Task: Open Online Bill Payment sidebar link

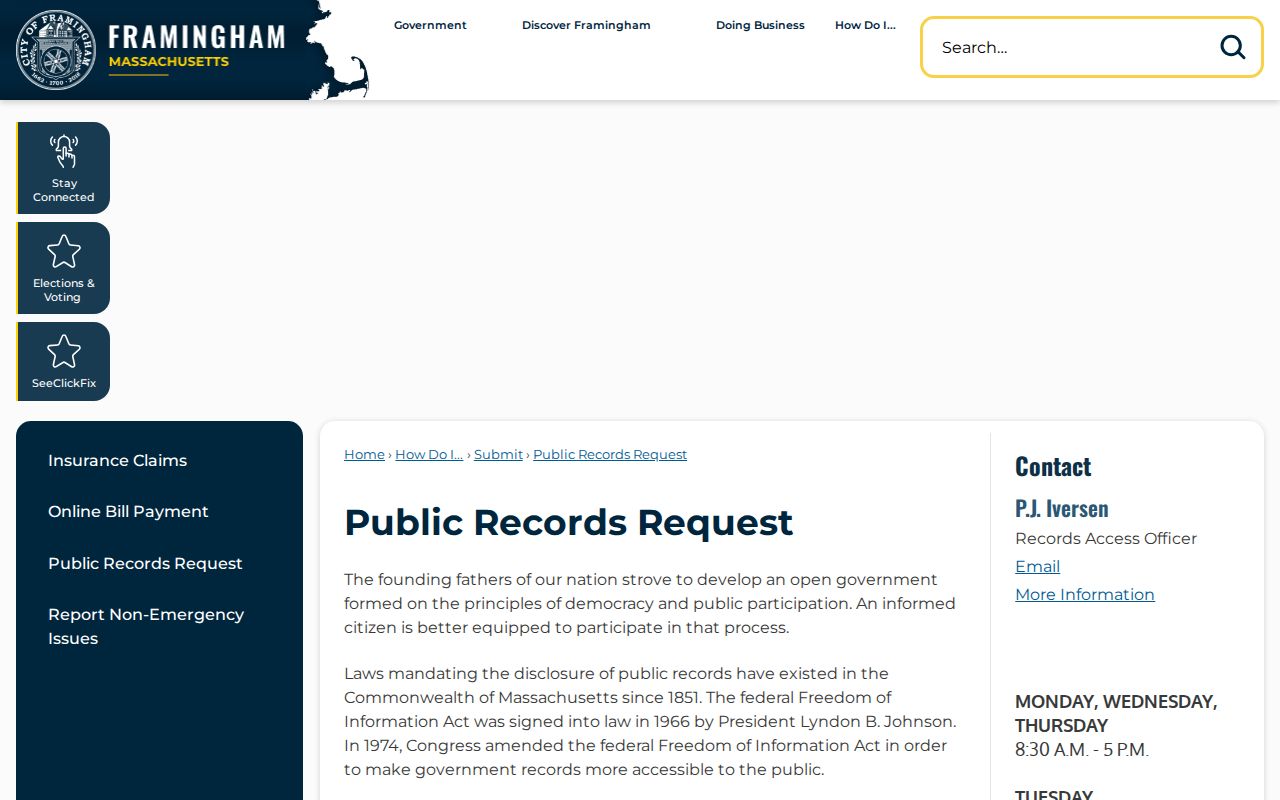Action: coord(128,511)
